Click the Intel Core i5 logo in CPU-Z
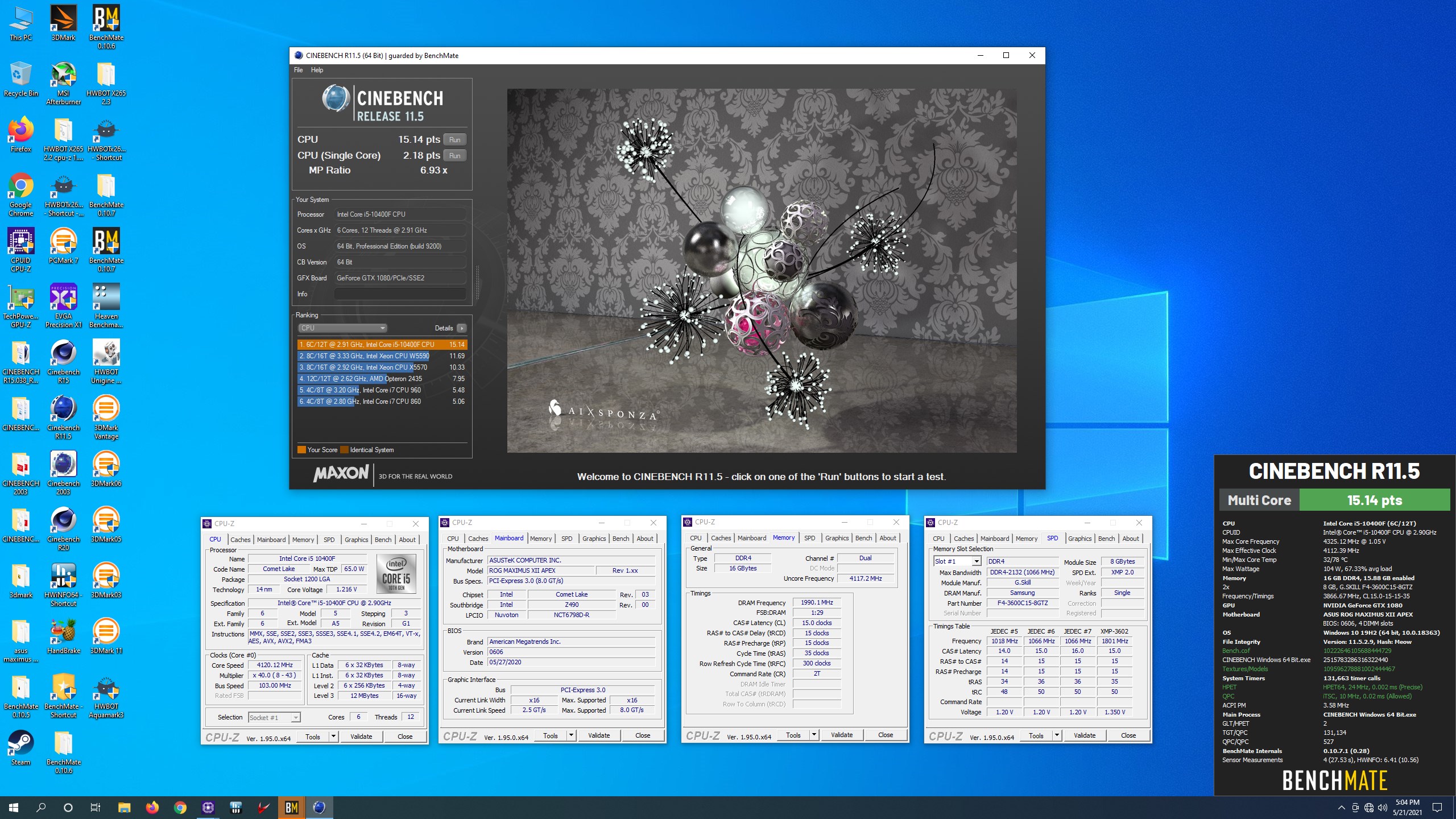Viewport: 1456px width, 819px height. coord(396,574)
